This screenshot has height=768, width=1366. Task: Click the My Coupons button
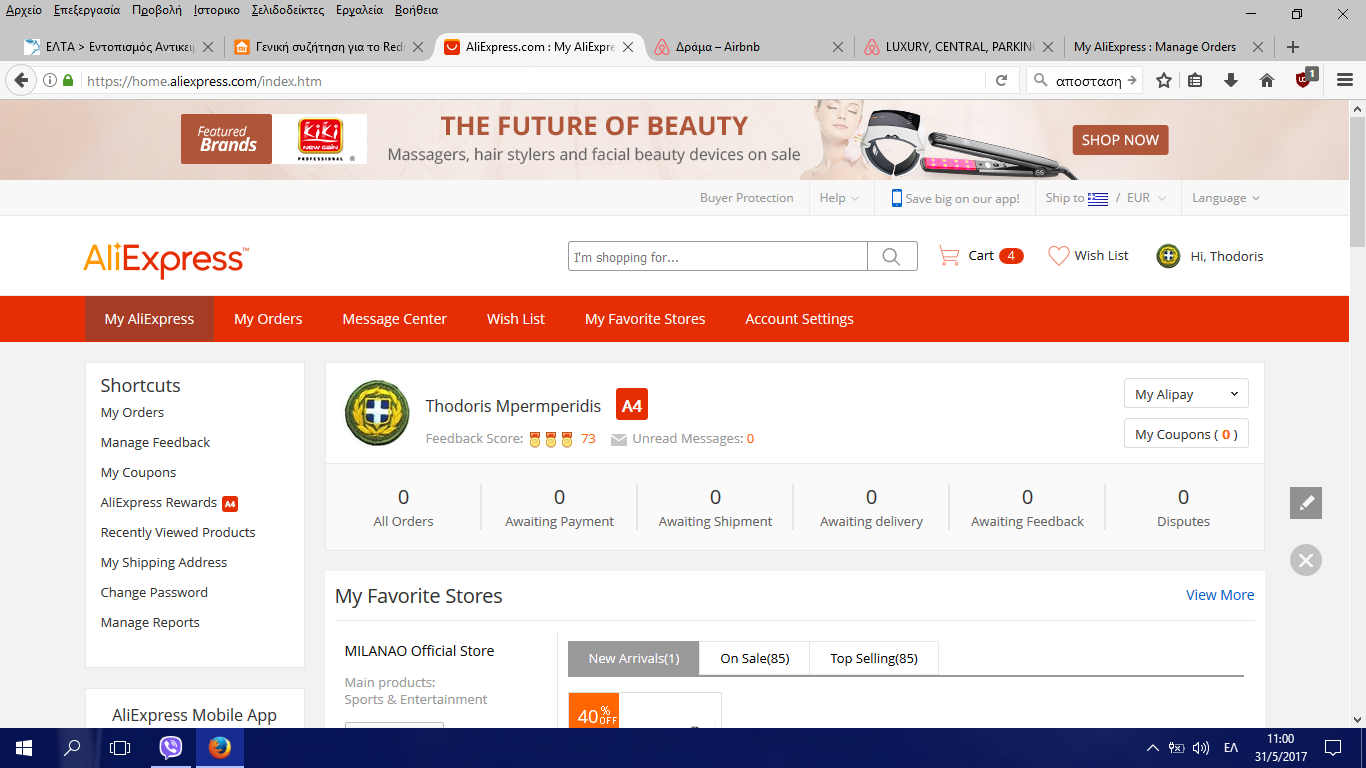point(1186,434)
